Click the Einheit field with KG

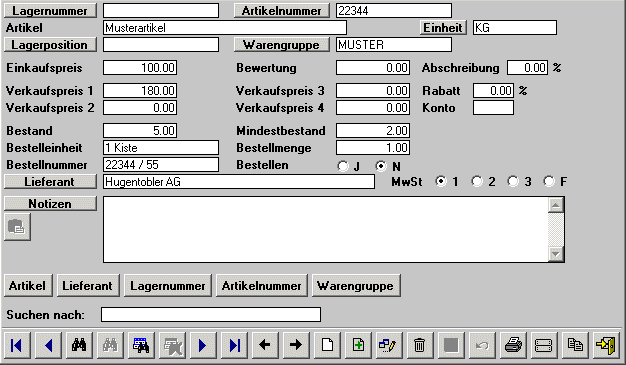pyautogui.click(x=515, y=28)
